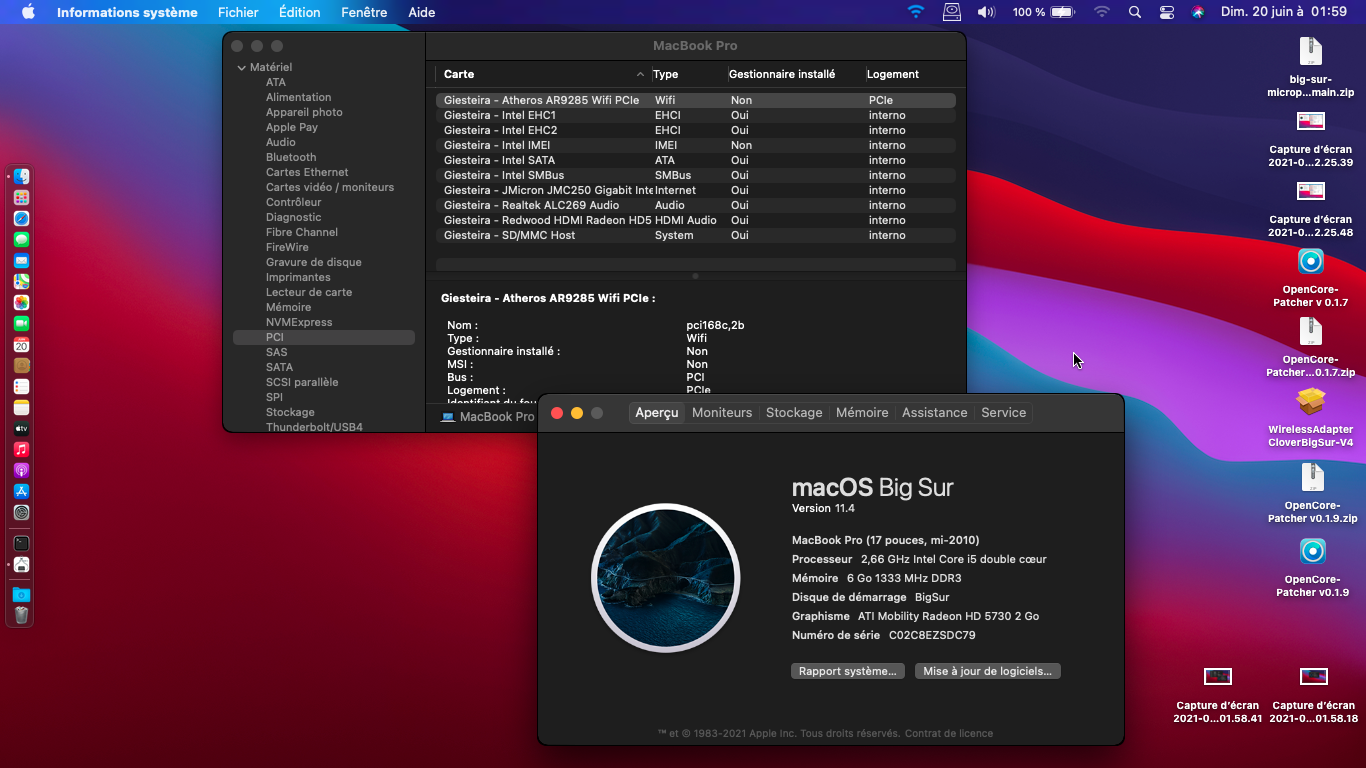The width and height of the screenshot is (1366, 768).
Task: Collapse the Matériel sidebar section
Action: point(242,68)
